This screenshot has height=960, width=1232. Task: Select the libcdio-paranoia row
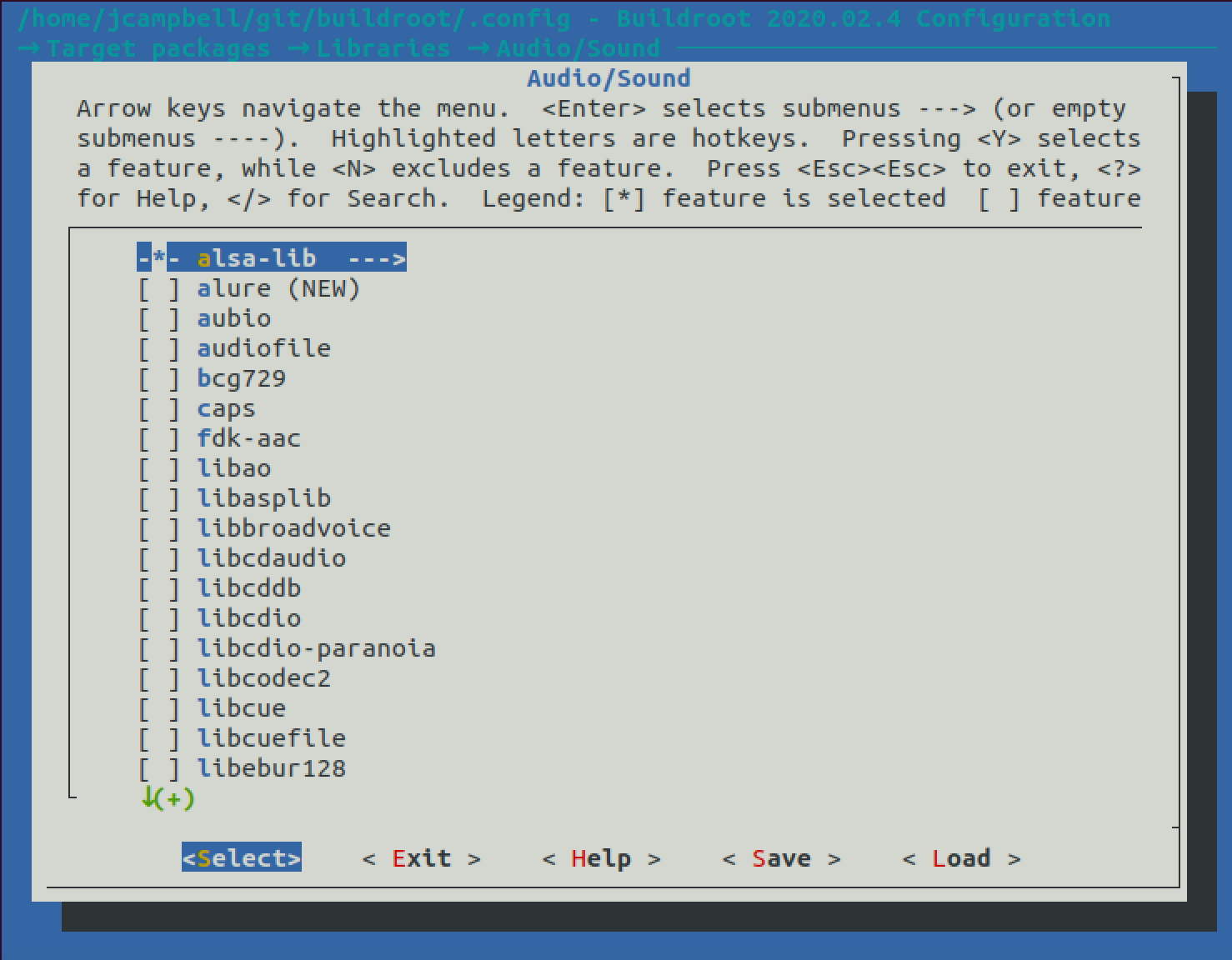(287, 648)
